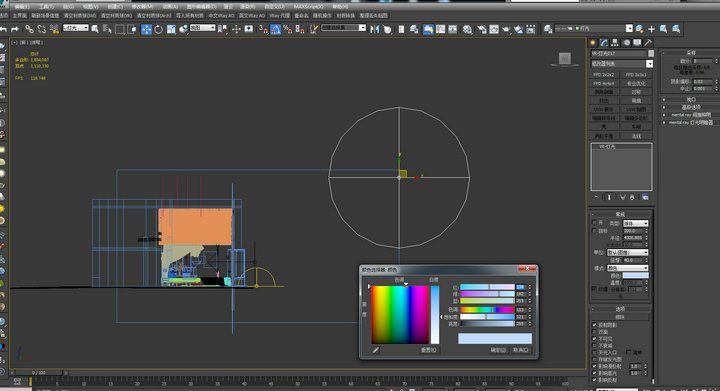This screenshot has height=391, width=720.
Task: Open Render Setup icon
Action: point(481,29)
